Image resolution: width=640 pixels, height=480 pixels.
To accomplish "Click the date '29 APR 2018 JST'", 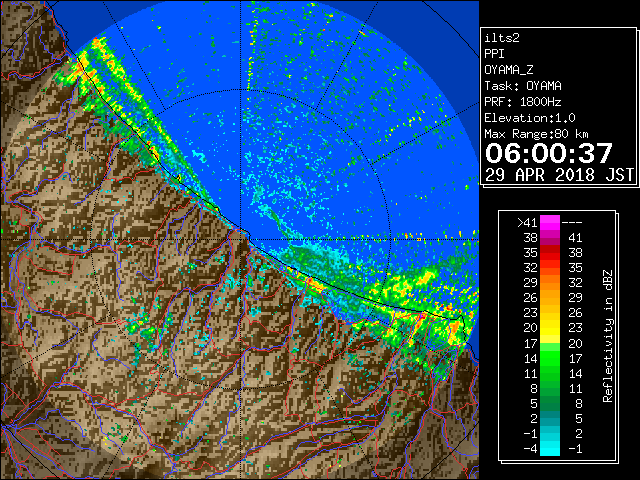I will [x=560, y=175].
